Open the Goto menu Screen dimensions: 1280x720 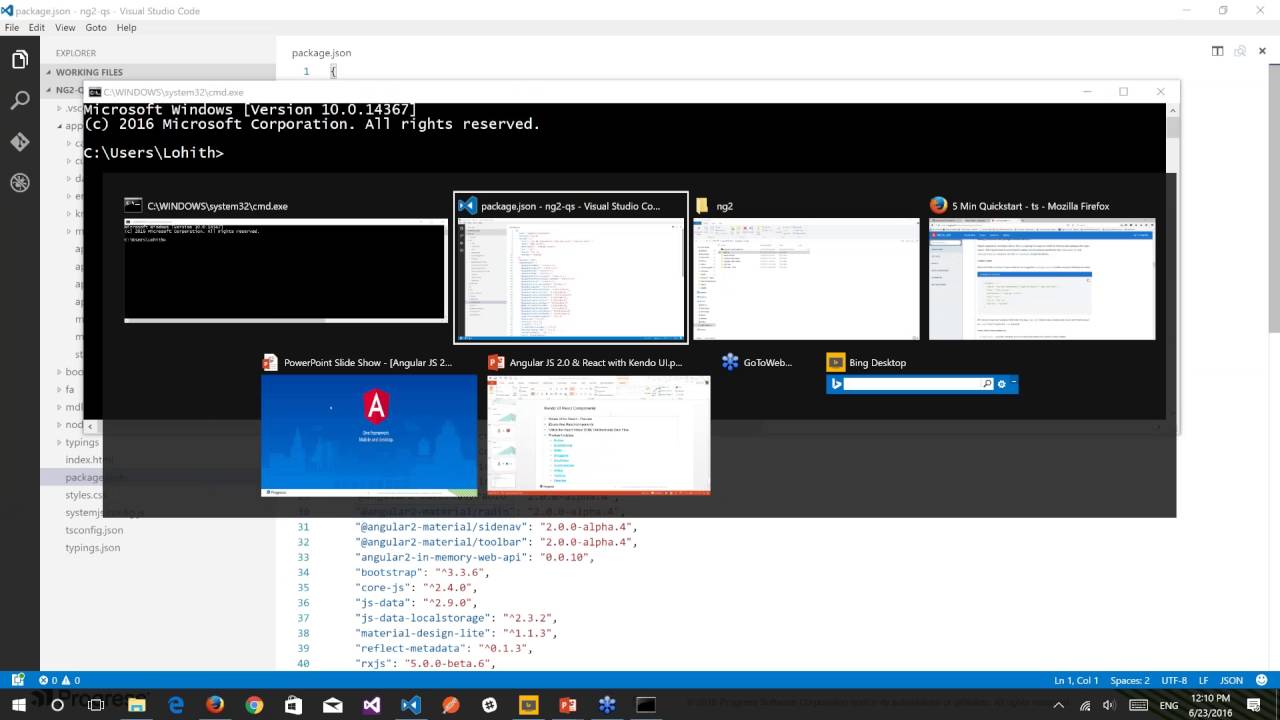click(x=96, y=28)
